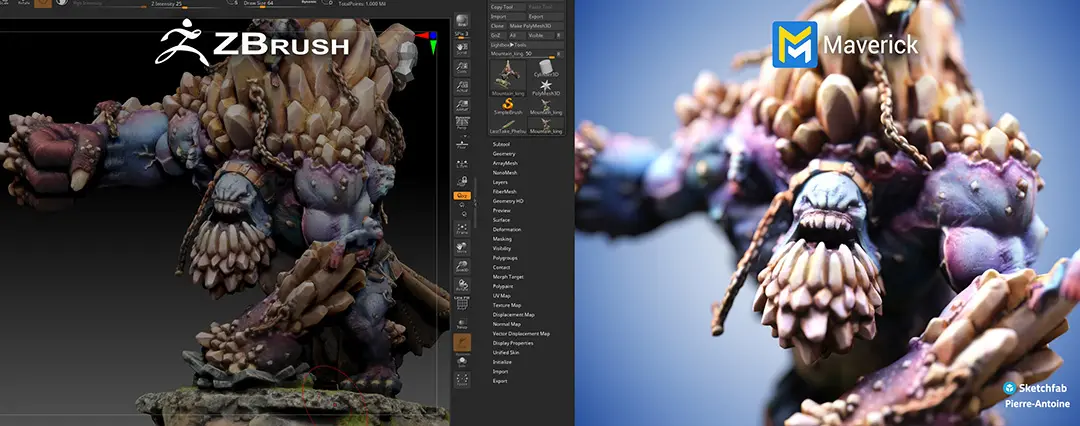1080x426 pixels.
Task: Toggle the Persp perspective icon
Action: coord(462,125)
